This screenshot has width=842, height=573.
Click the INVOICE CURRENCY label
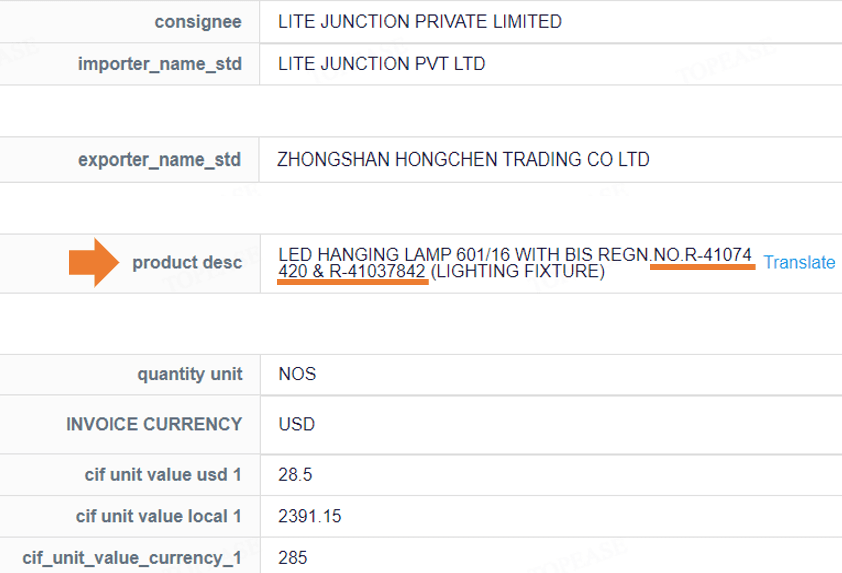coord(154,424)
